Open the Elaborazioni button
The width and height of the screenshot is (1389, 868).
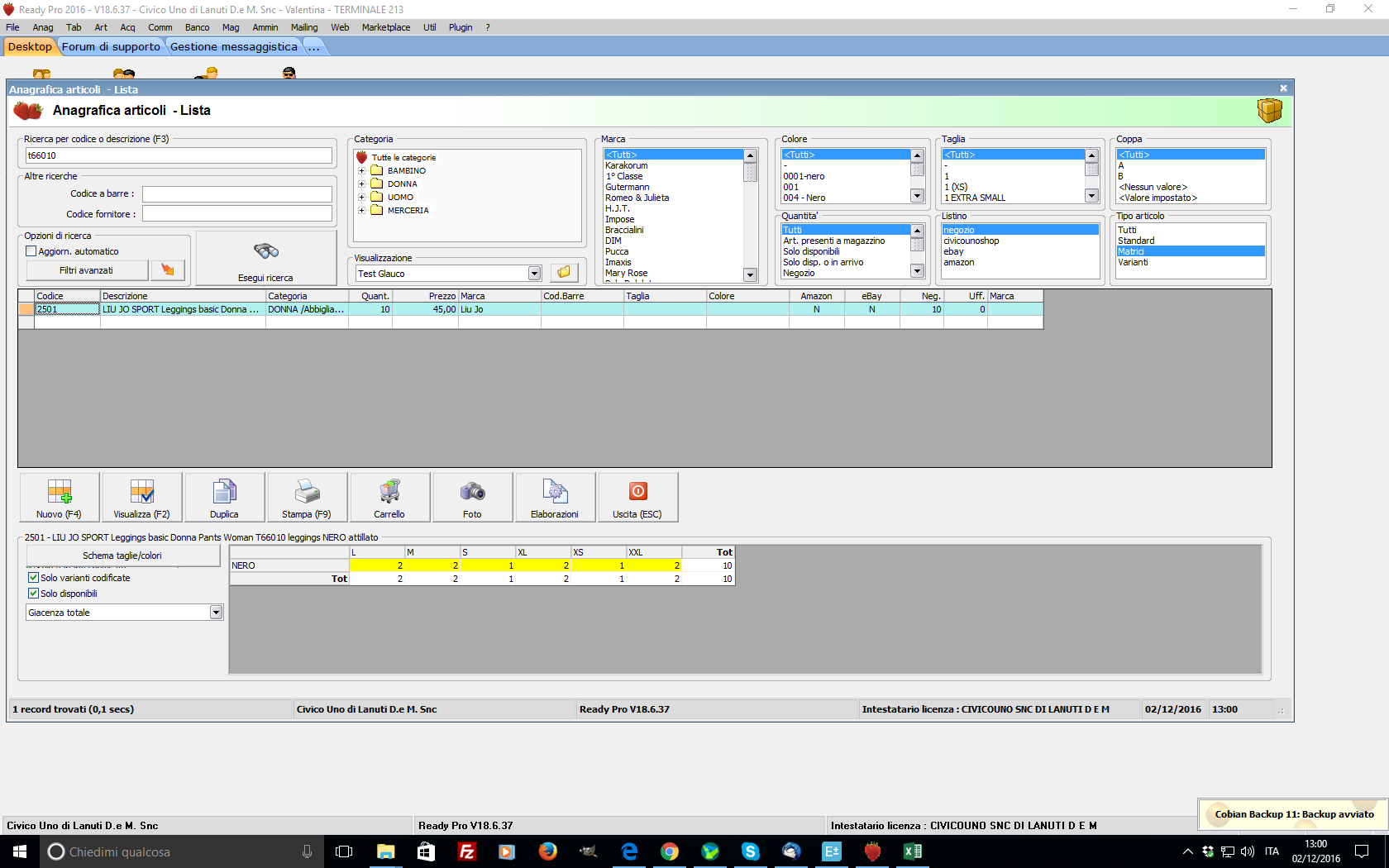pyautogui.click(x=555, y=497)
